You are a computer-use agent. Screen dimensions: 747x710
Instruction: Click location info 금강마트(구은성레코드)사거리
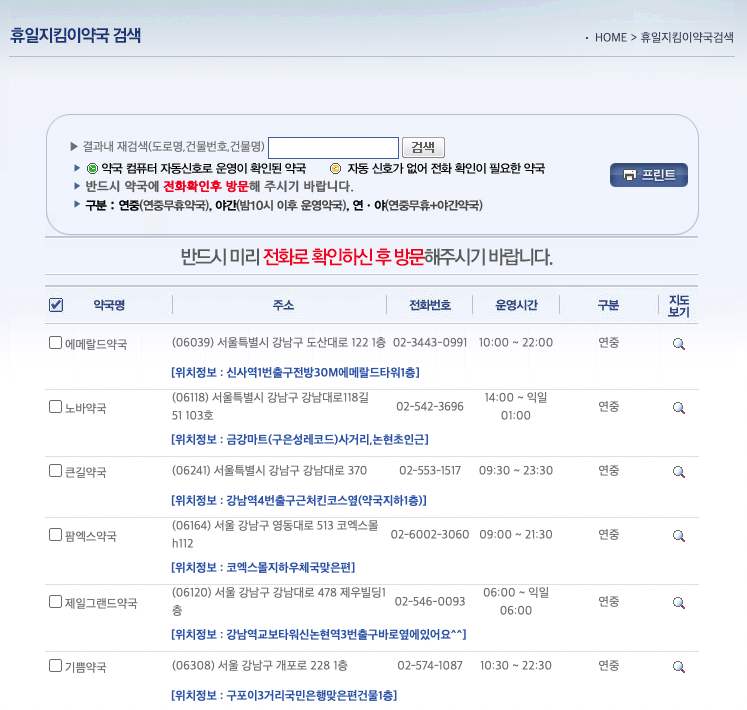coord(300,439)
